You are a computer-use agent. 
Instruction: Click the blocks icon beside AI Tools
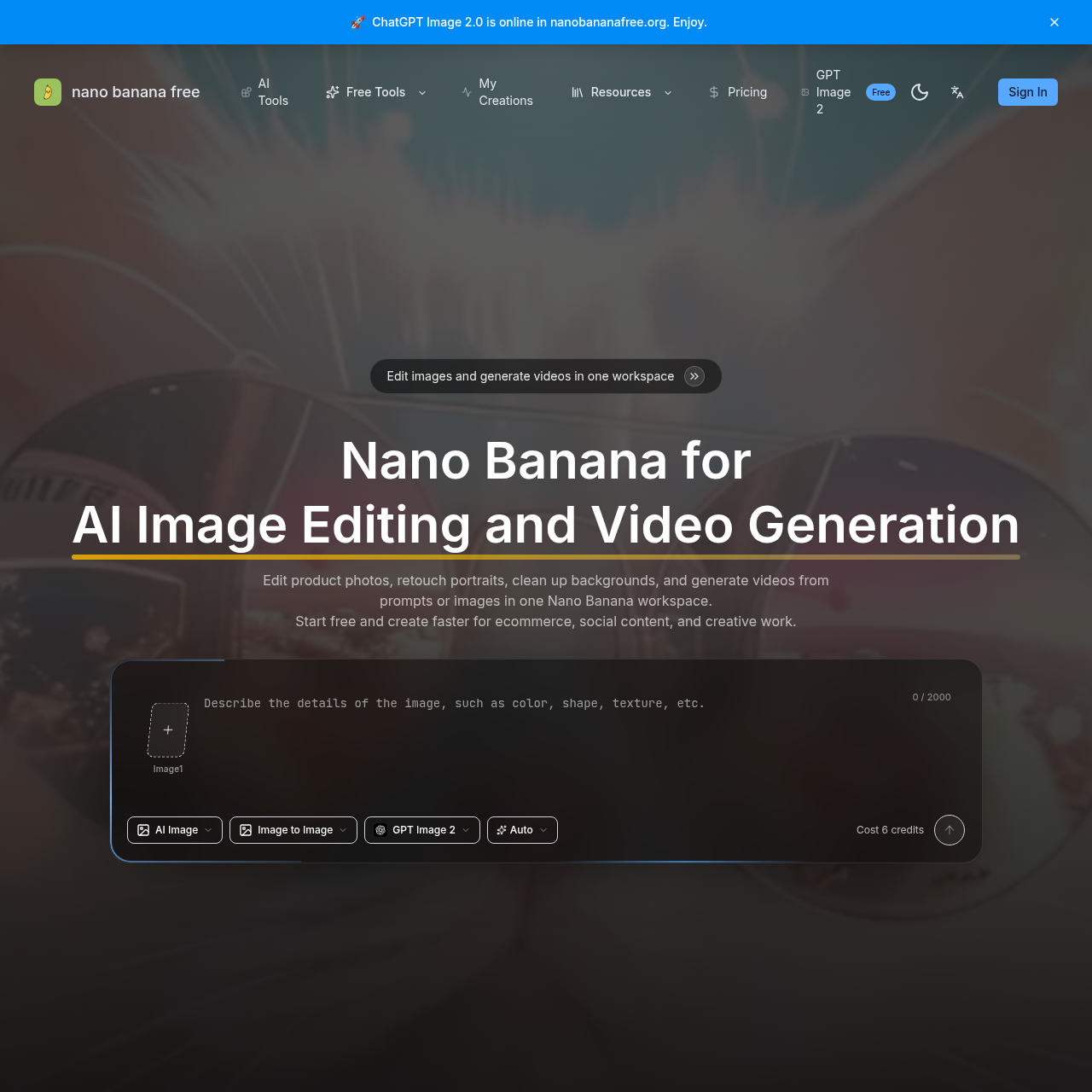pos(246,92)
